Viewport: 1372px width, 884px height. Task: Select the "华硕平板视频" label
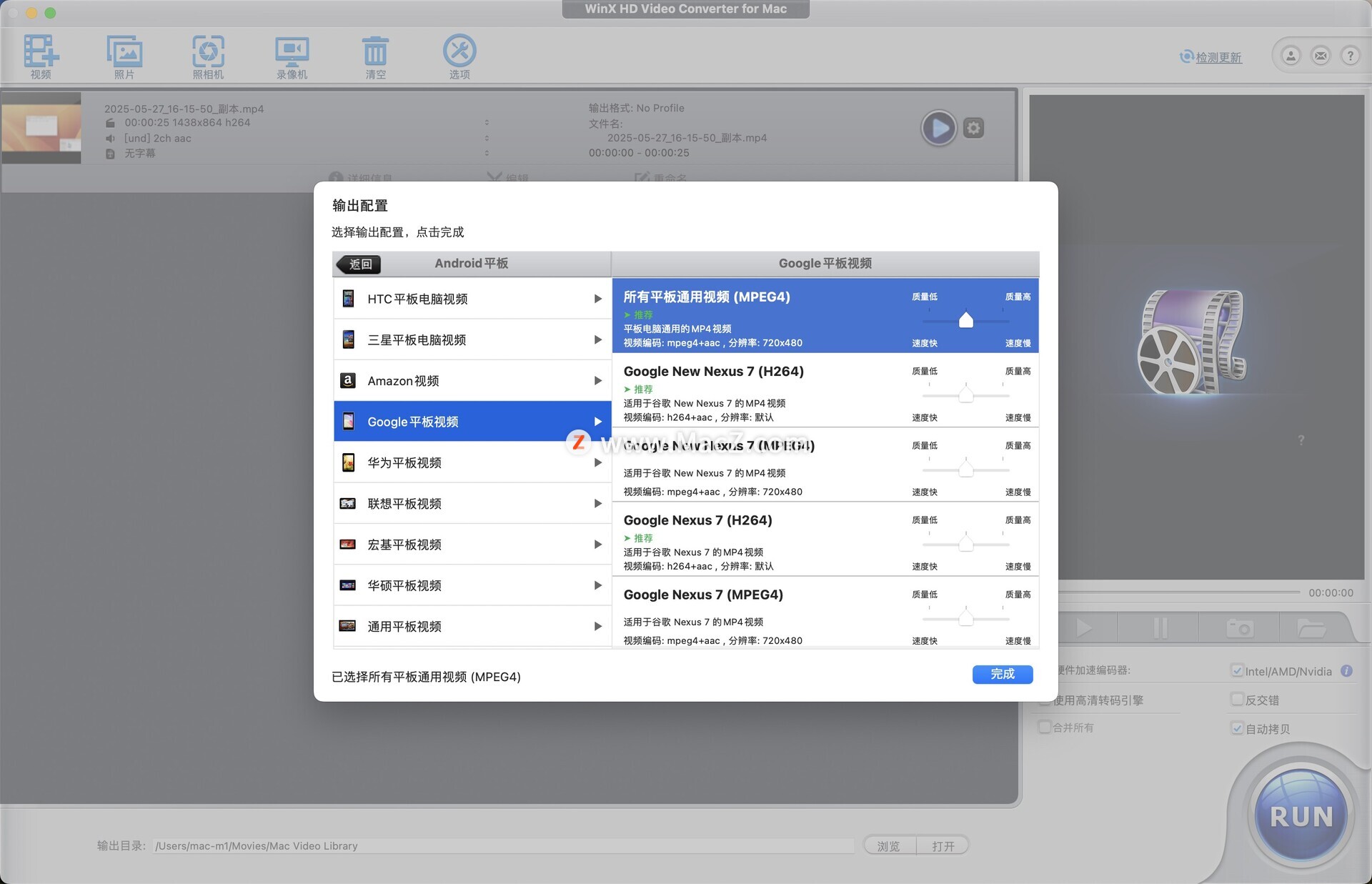(404, 585)
